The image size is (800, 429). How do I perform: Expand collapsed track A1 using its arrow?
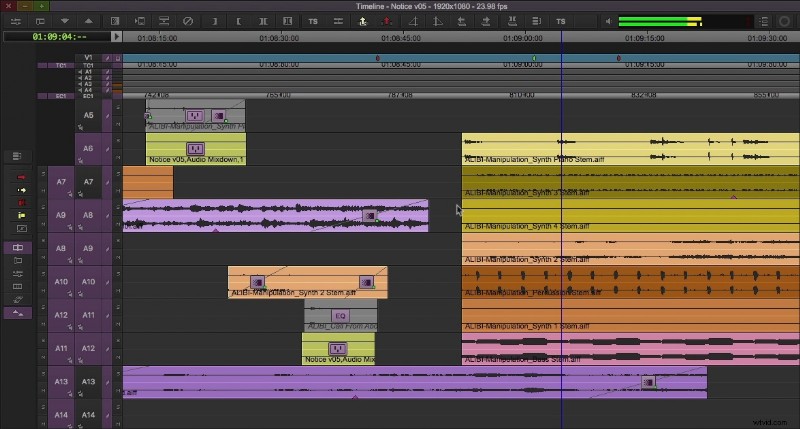point(80,72)
